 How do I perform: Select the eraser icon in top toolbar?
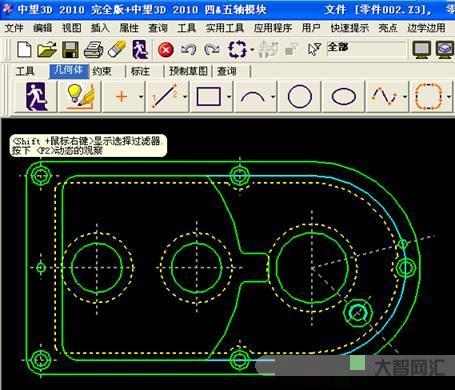(x=117, y=50)
